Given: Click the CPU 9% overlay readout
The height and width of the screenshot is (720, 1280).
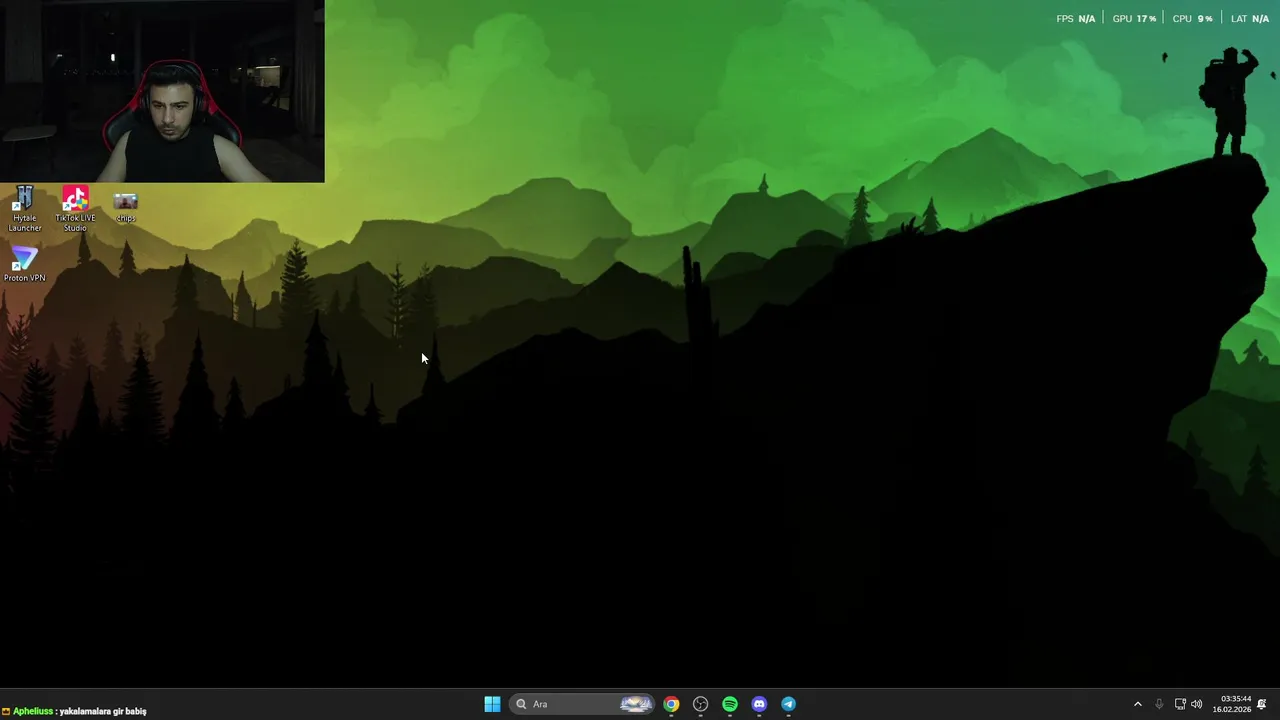Looking at the screenshot, I should (x=1192, y=18).
